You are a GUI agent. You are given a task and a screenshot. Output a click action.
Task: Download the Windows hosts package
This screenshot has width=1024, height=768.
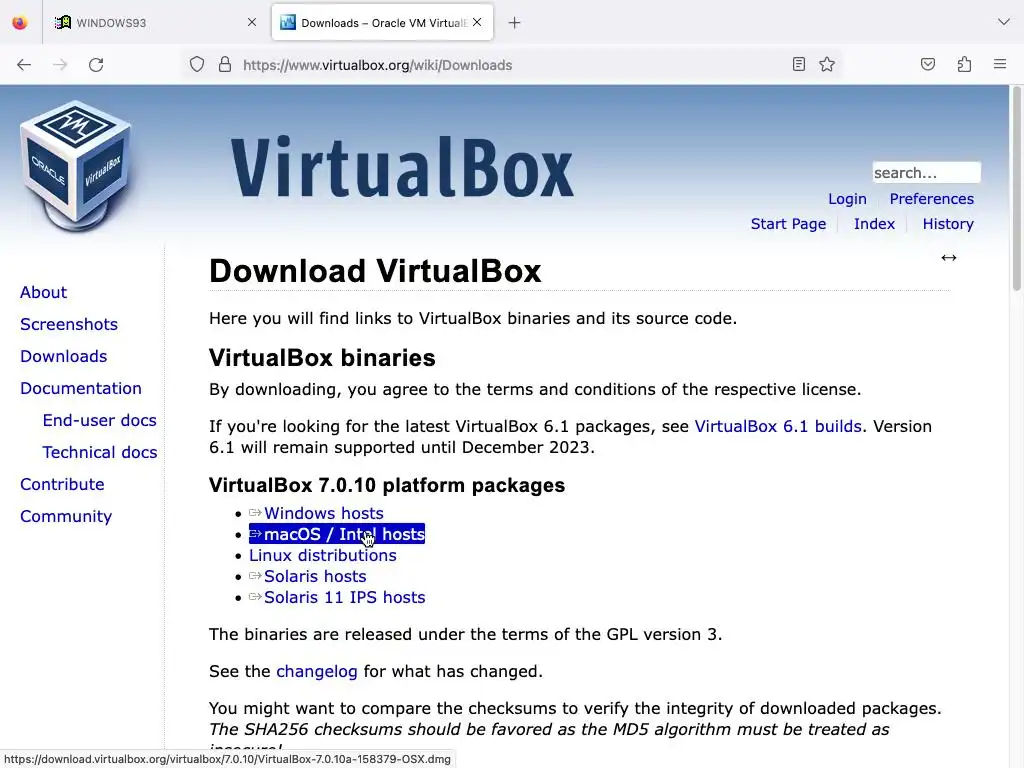click(x=323, y=513)
